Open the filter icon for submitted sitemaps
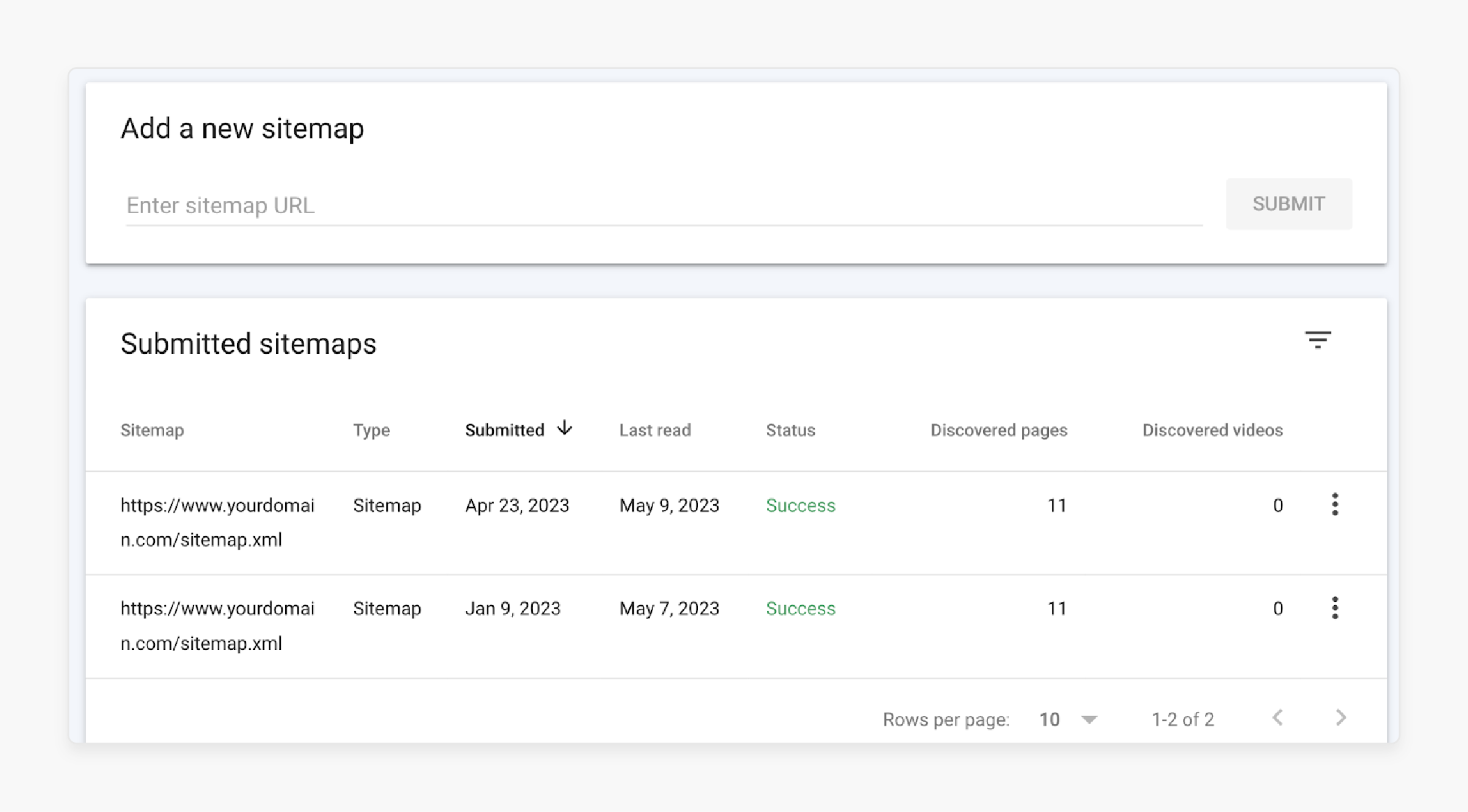This screenshot has height=812, width=1468. (1317, 340)
